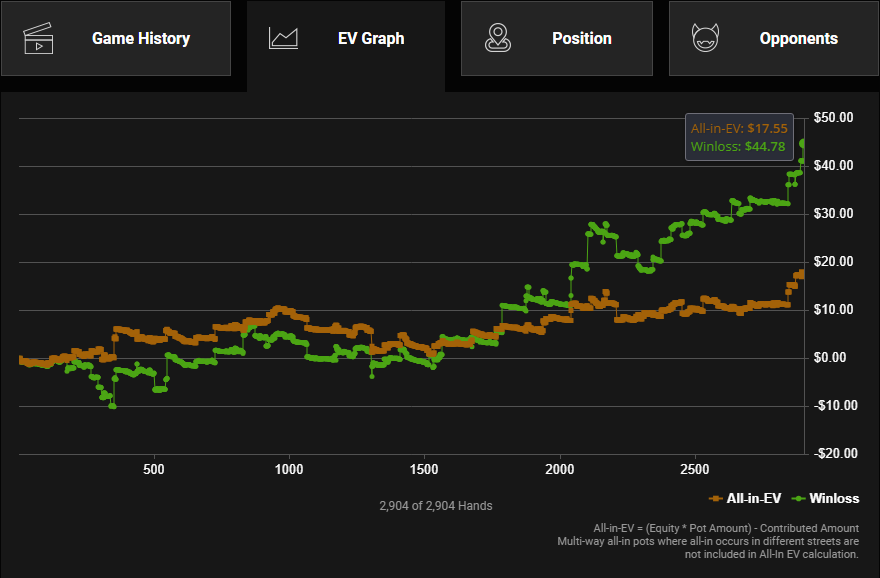Viewport: 880px width, 578px height.
Task: Click the $40.00 y-axis label
Action: tap(833, 166)
